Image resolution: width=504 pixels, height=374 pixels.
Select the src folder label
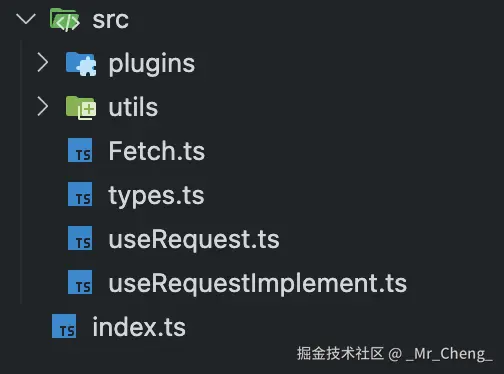tap(110, 20)
